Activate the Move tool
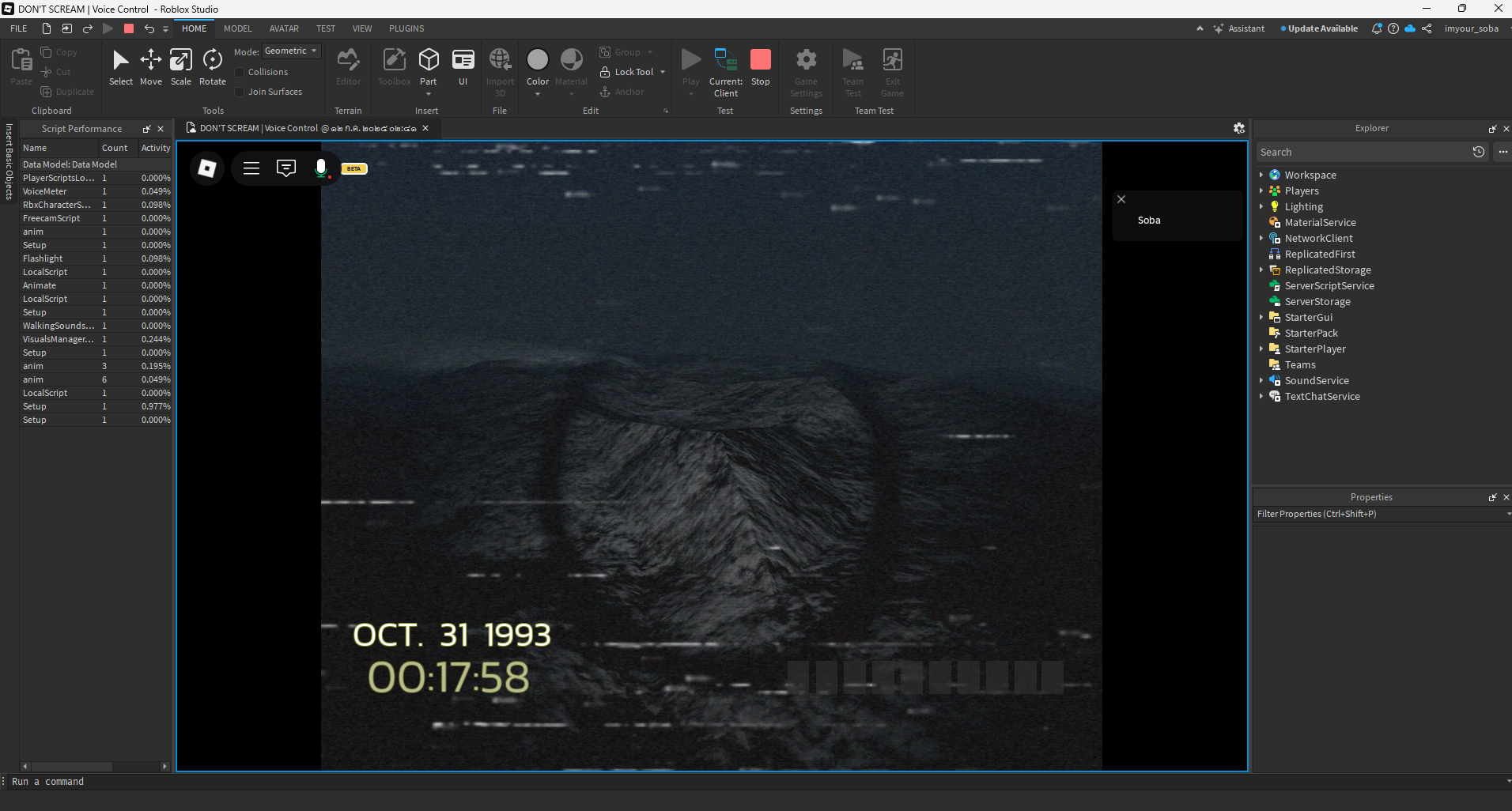This screenshot has height=811, width=1512. [x=150, y=67]
